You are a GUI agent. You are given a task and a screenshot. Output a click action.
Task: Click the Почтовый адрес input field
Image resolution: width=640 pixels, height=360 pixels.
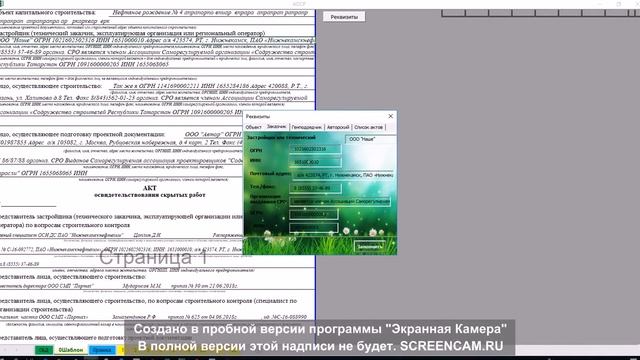point(344,175)
